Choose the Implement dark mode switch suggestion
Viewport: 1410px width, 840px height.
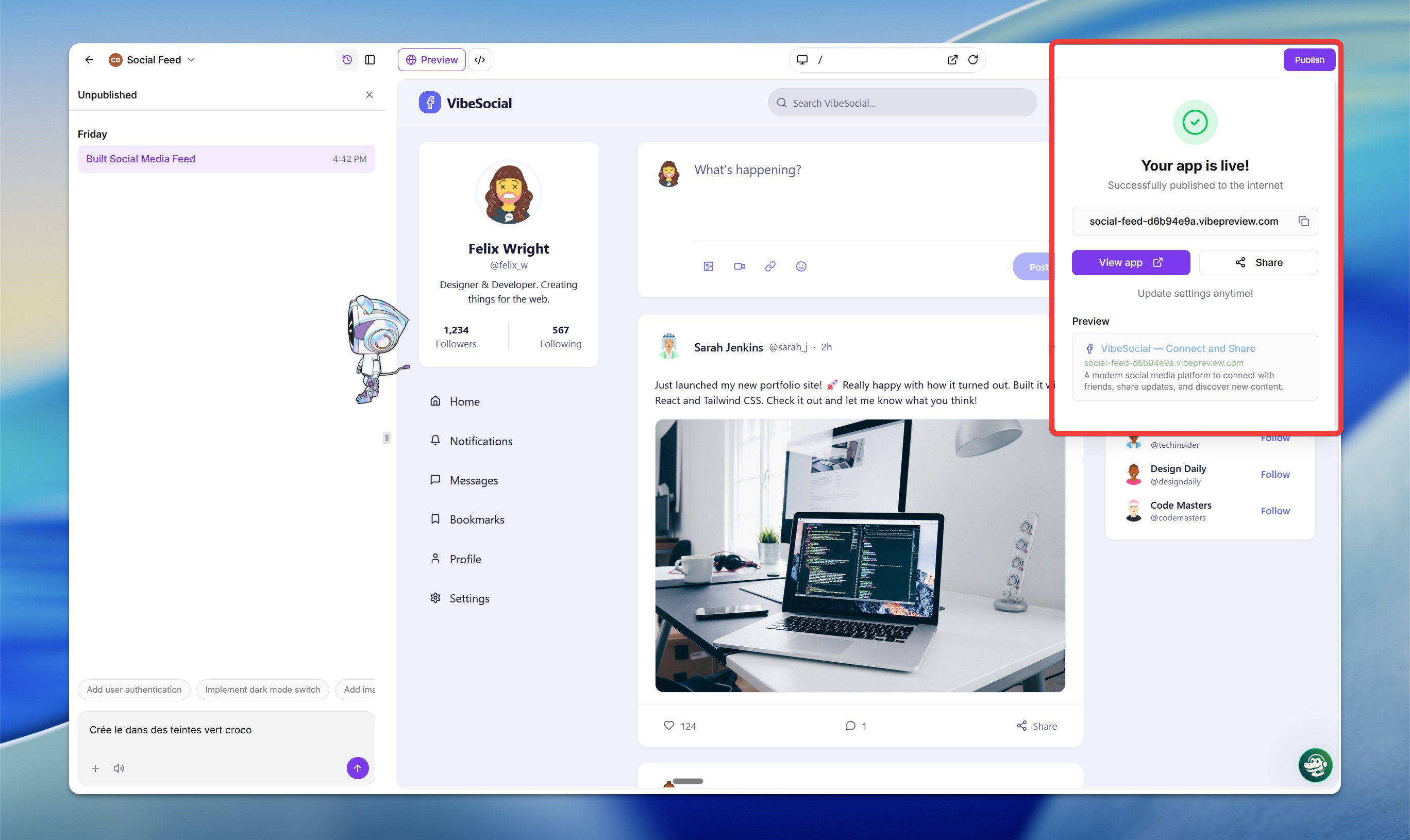click(x=263, y=690)
